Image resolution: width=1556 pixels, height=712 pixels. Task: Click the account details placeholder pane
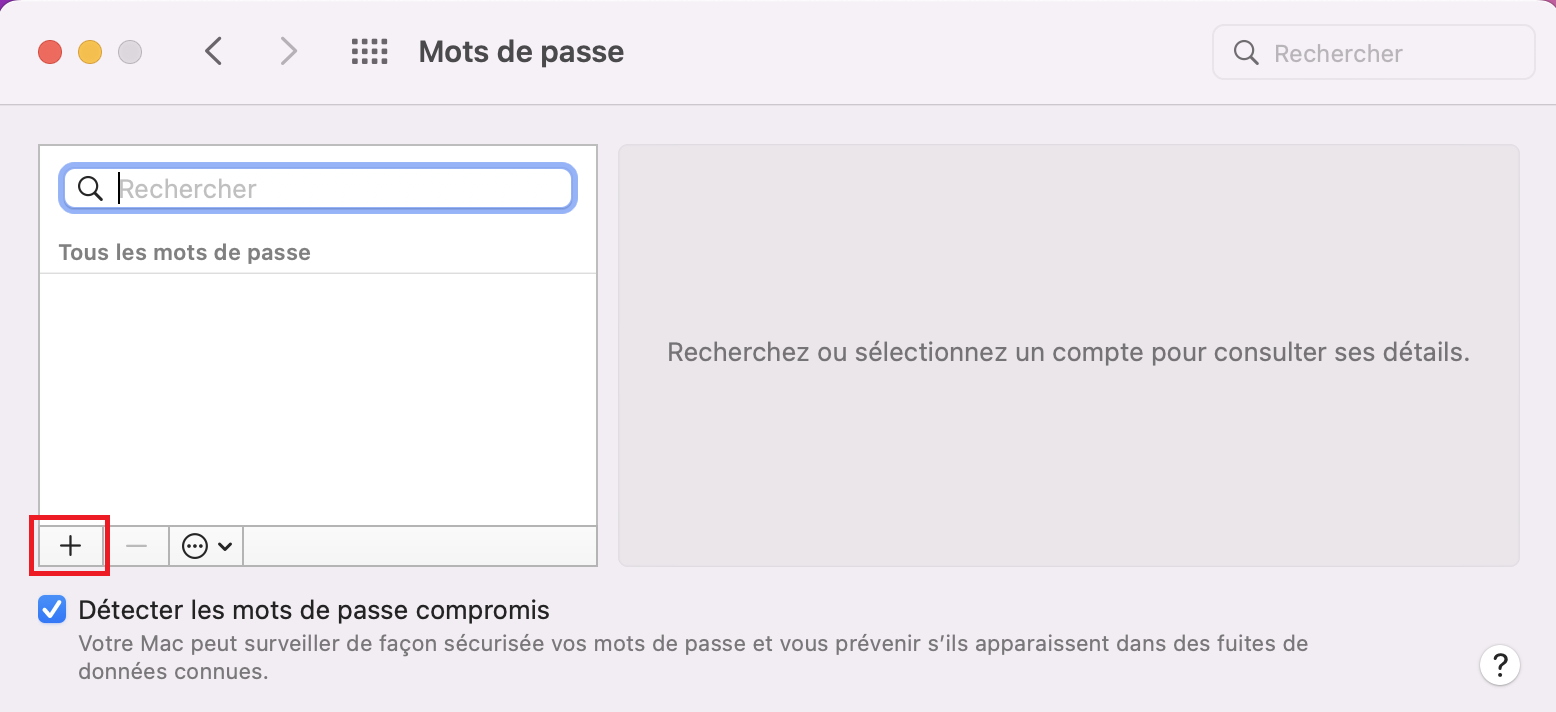point(1068,355)
